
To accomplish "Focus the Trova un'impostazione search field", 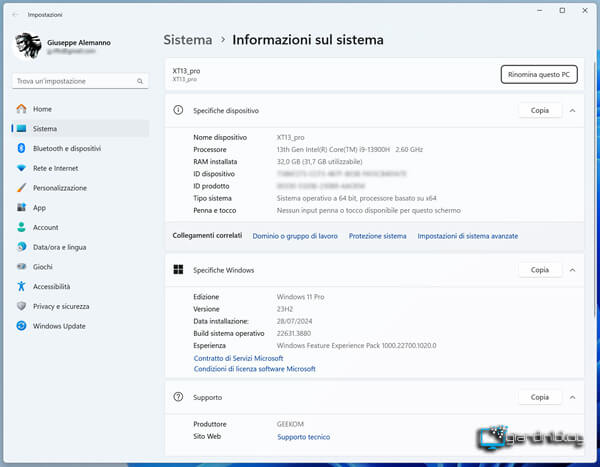I will tap(80, 81).
